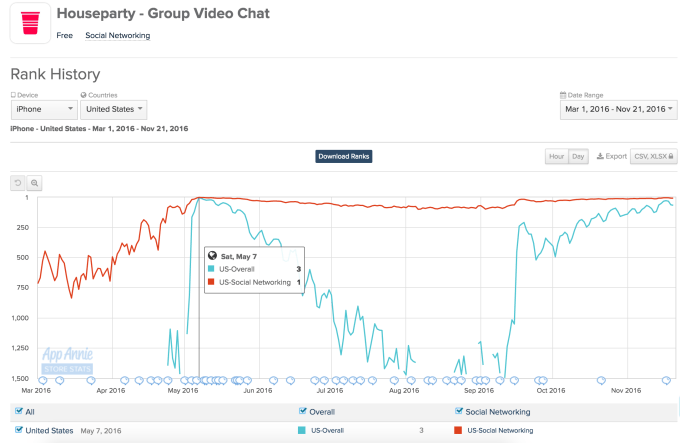Uncheck the All checkbox
The height and width of the screenshot is (443, 680).
tap(17, 411)
